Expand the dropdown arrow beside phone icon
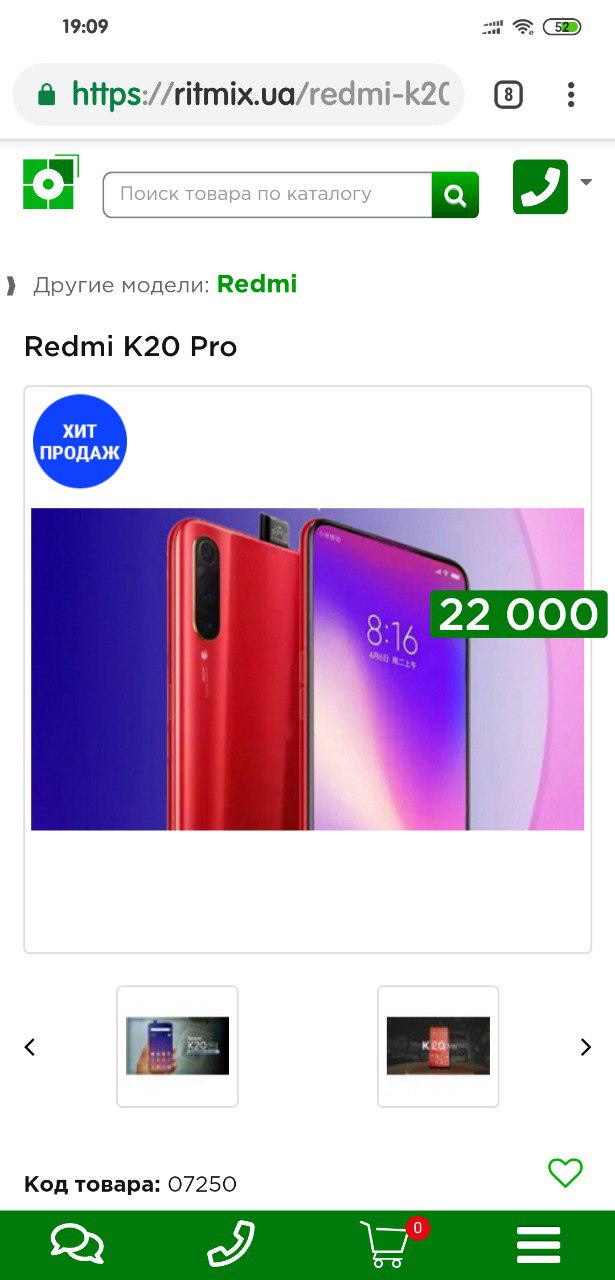 click(586, 182)
